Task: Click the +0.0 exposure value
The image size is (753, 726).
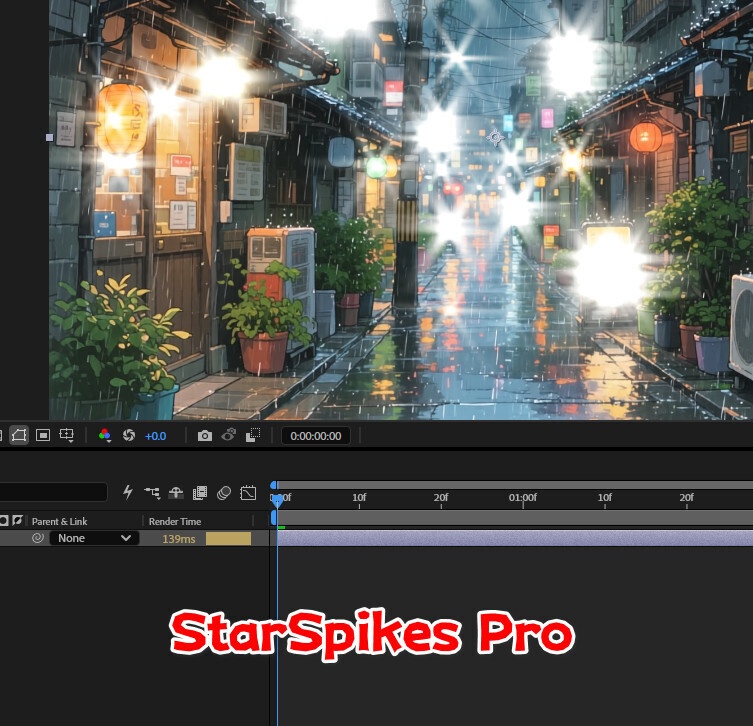Action: [155, 436]
